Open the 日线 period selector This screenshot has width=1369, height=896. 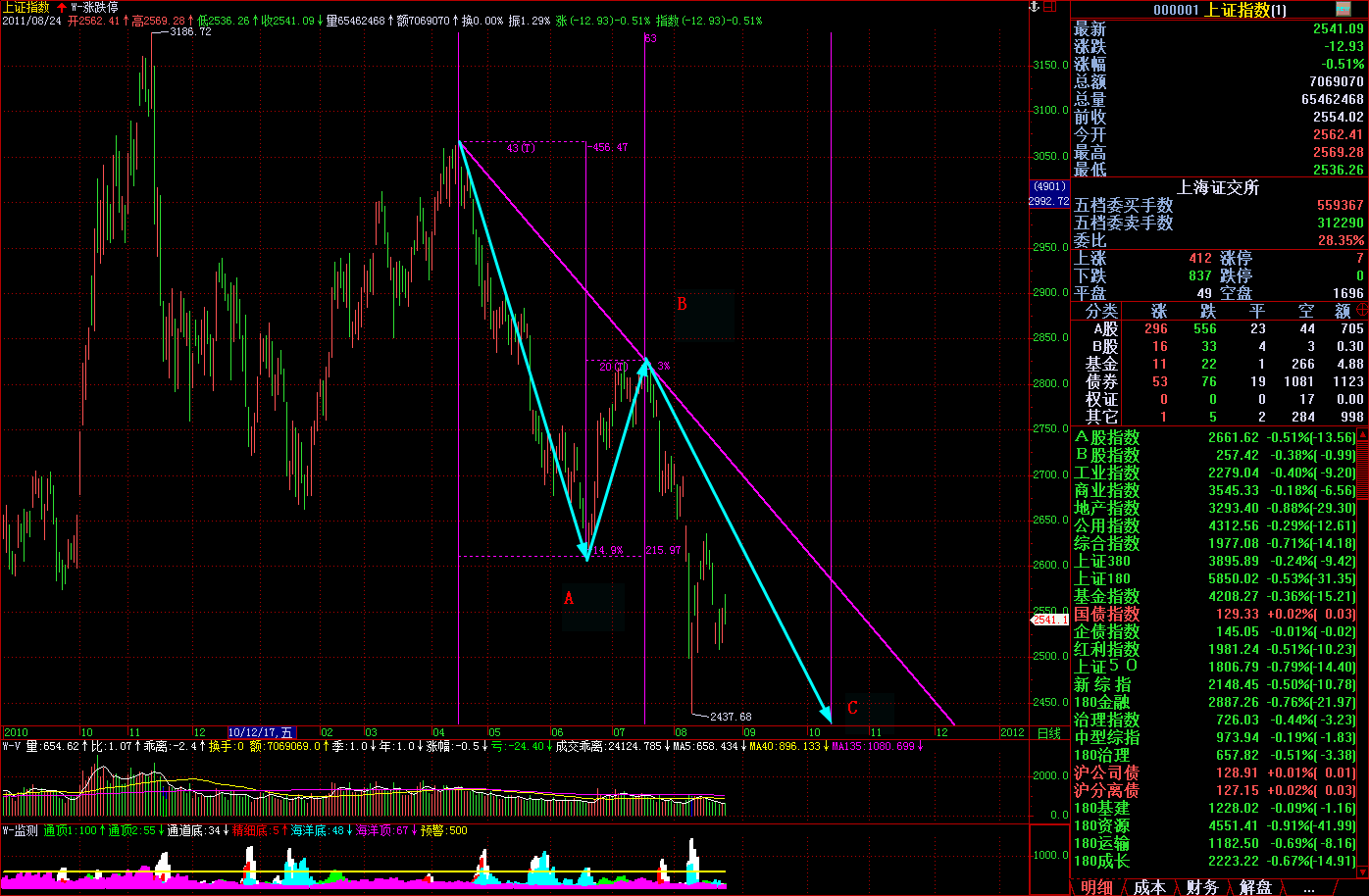click(x=1048, y=732)
